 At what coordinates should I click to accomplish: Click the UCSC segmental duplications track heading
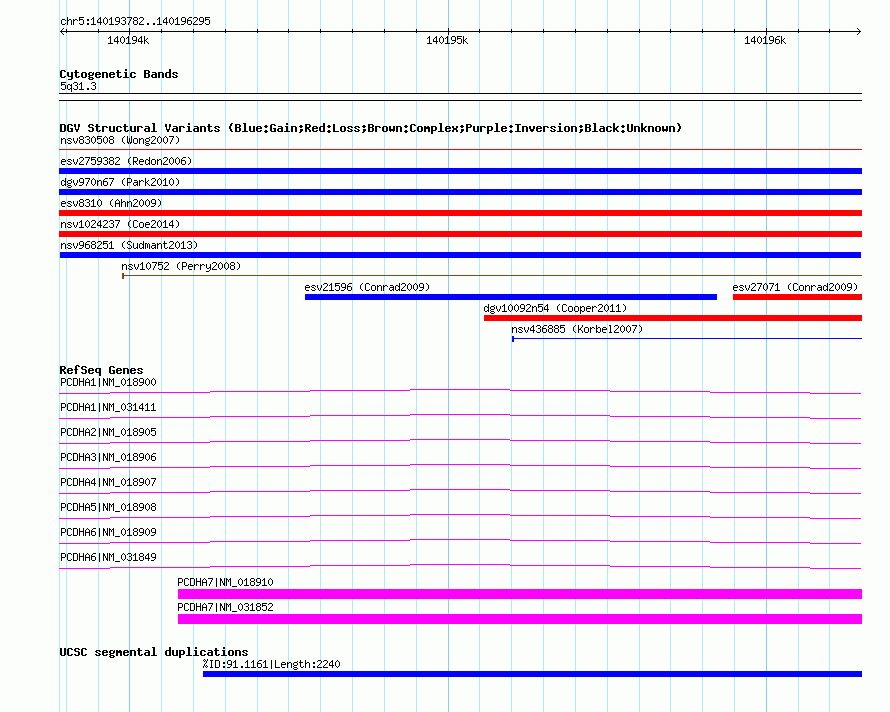(154, 652)
